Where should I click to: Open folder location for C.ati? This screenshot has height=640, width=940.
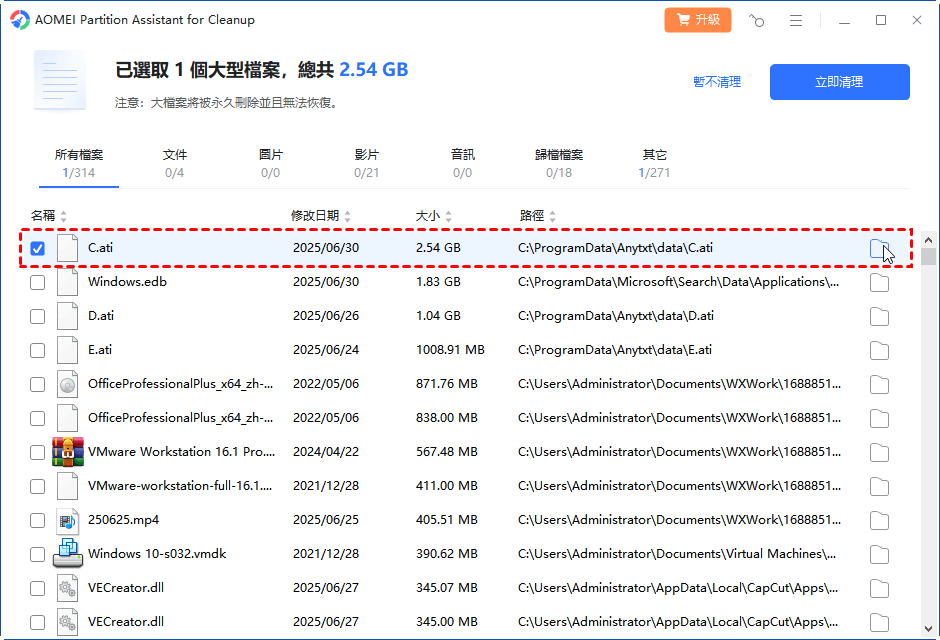(879, 249)
